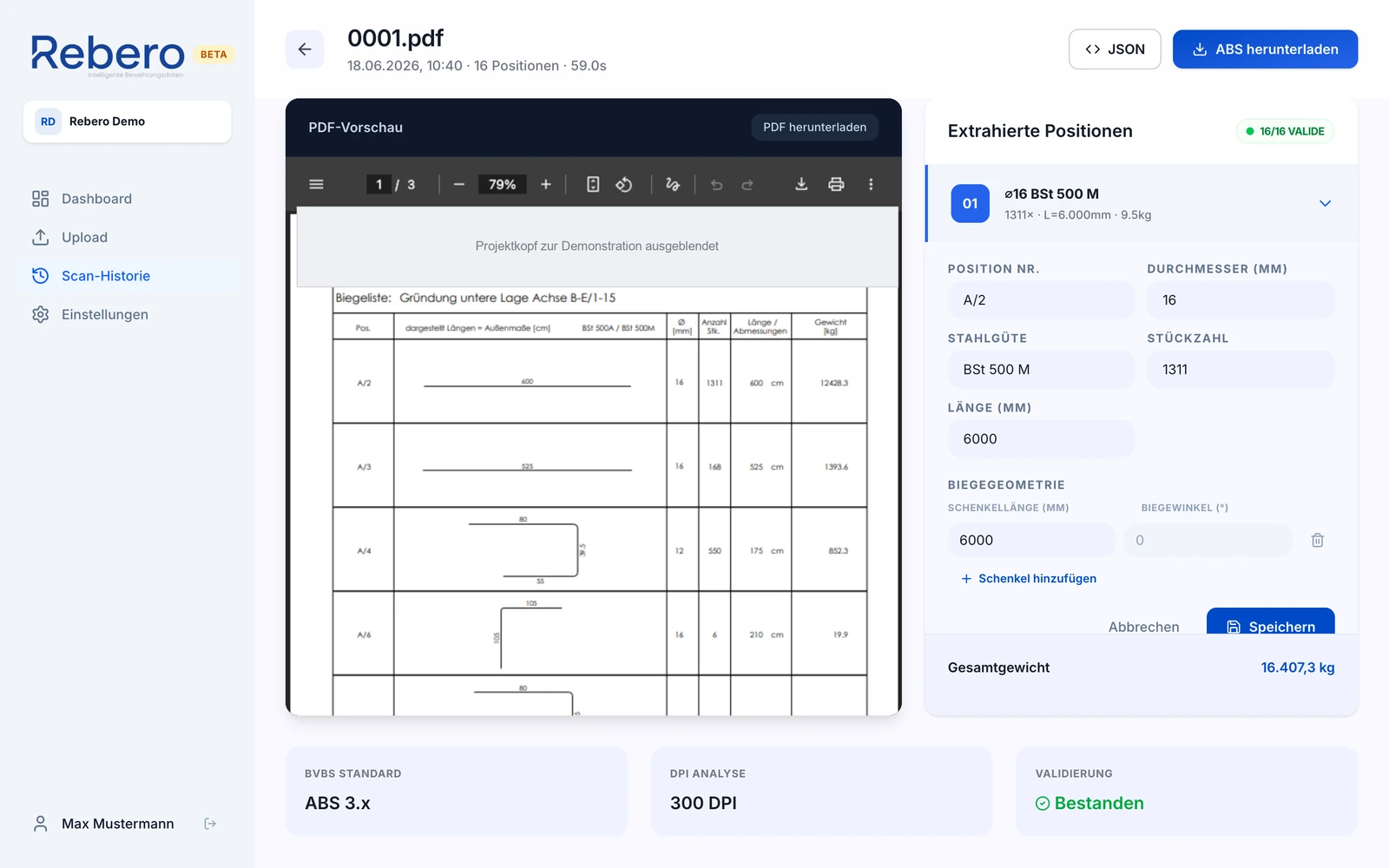Select the Rebero Demo workspace
The width and height of the screenshot is (1389, 868).
128,122
